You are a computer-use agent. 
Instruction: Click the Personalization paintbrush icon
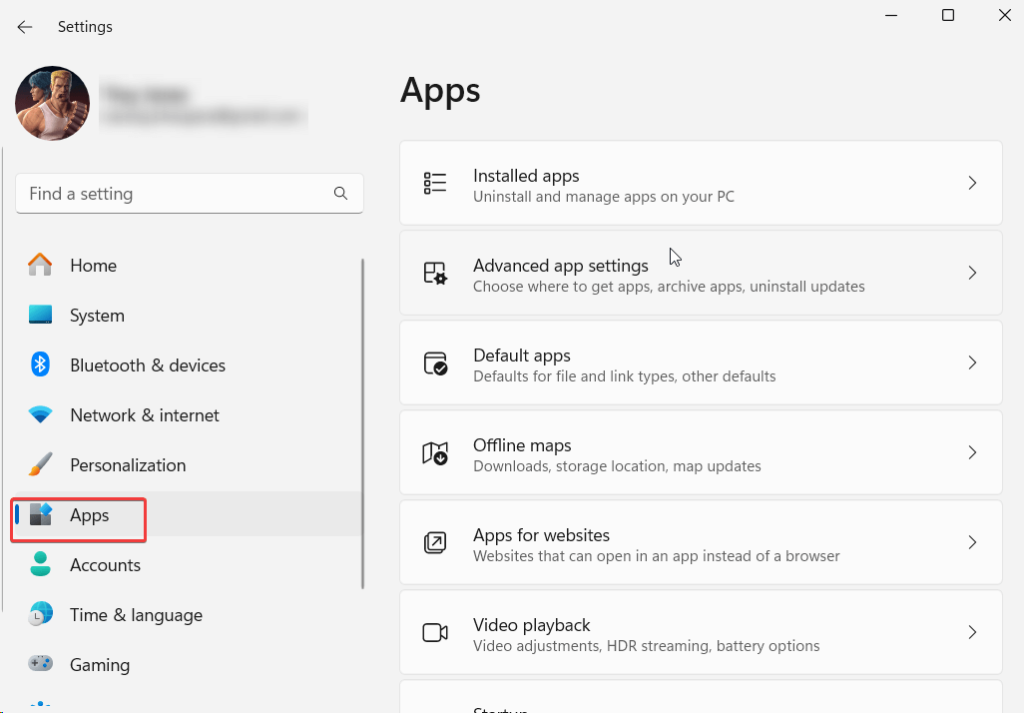coord(40,465)
